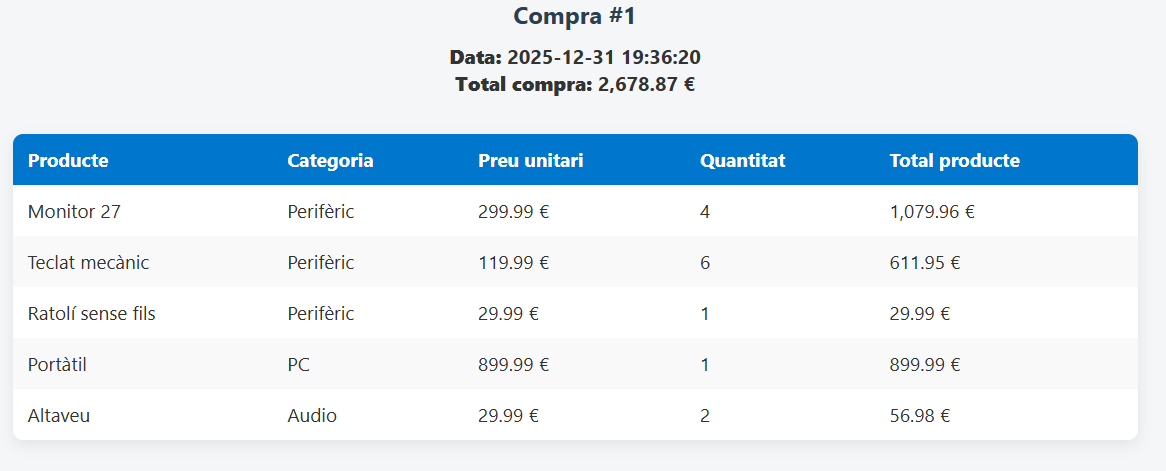Click the Audio category cell
Screen dimensions: 1166x471
[x=312, y=416]
